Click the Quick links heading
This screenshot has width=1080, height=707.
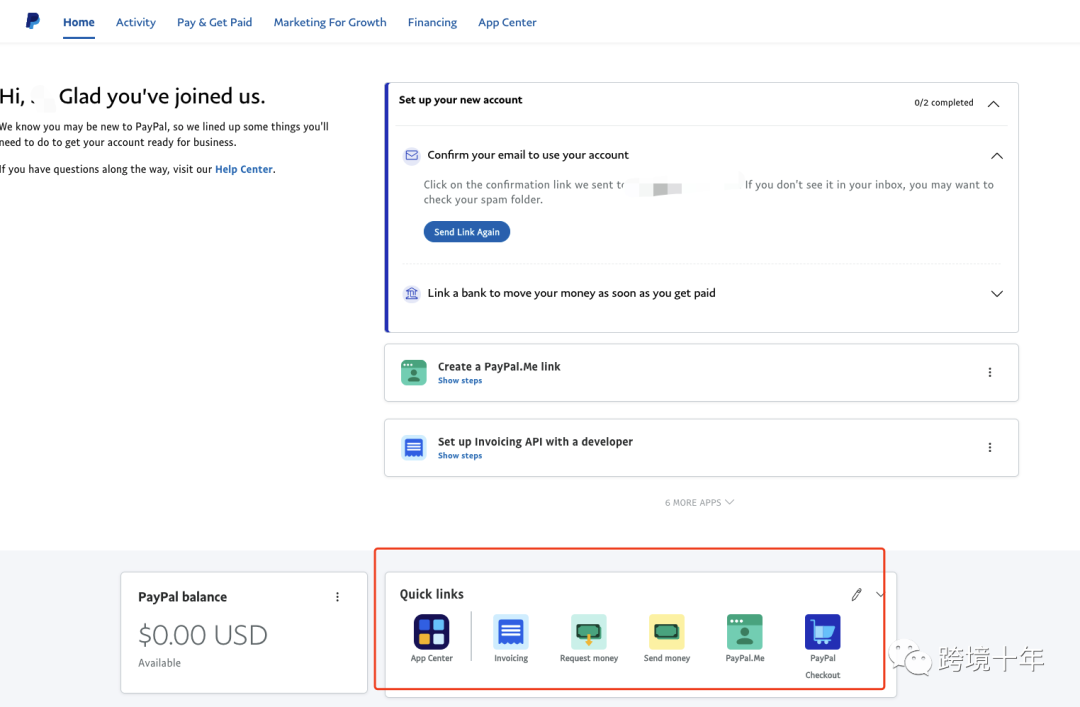[431, 594]
